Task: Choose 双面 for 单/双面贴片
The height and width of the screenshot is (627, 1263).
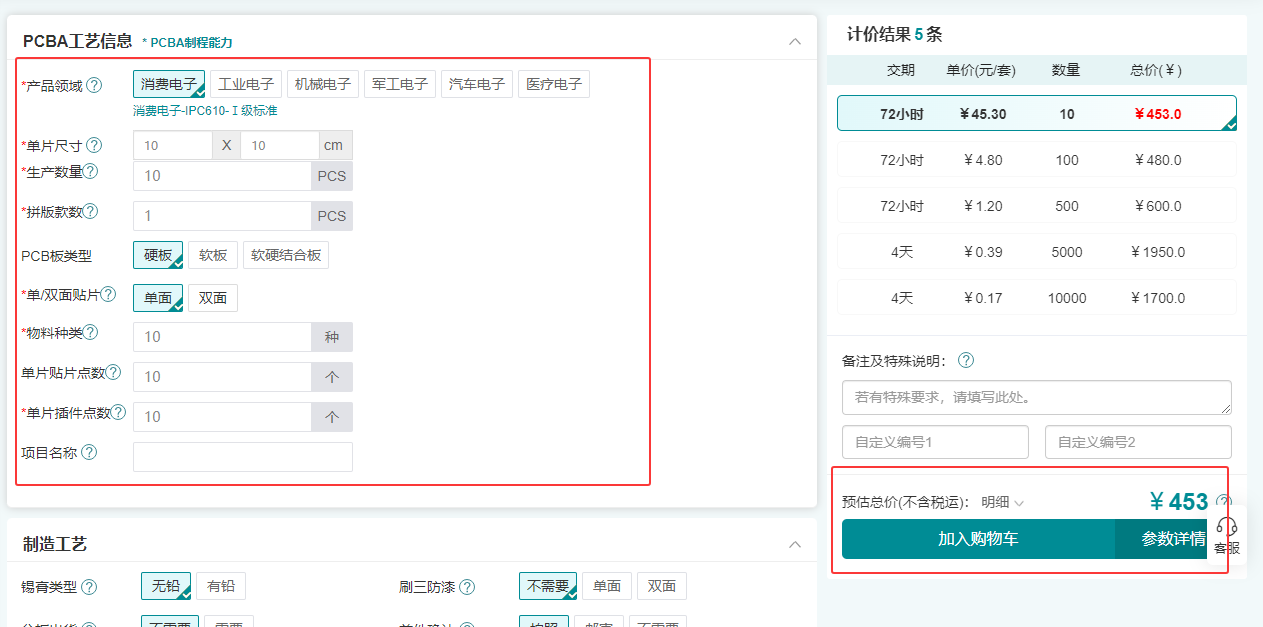Action: 213,298
